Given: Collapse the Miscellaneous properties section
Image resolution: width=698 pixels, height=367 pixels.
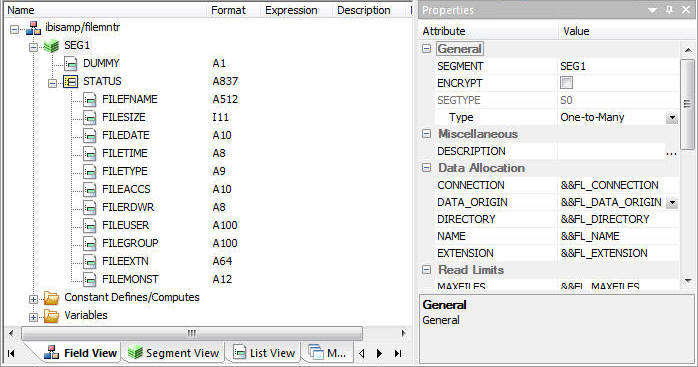Looking at the screenshot, I should 426,134.
